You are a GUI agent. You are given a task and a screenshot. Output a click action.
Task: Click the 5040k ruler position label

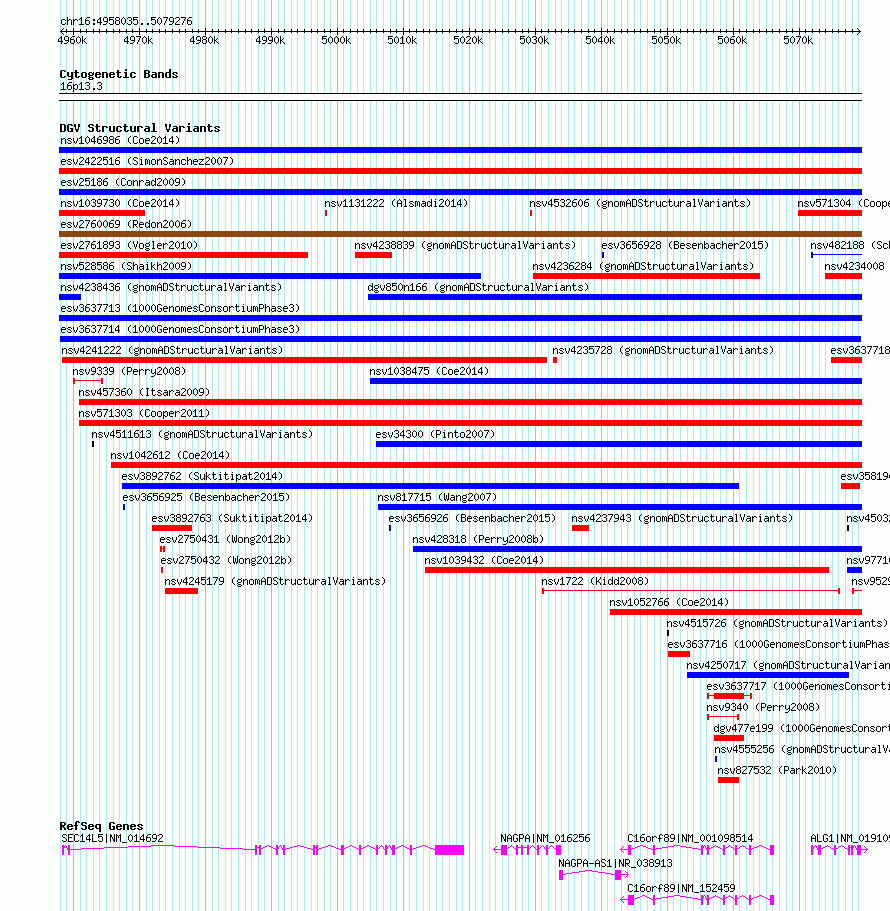600,41
